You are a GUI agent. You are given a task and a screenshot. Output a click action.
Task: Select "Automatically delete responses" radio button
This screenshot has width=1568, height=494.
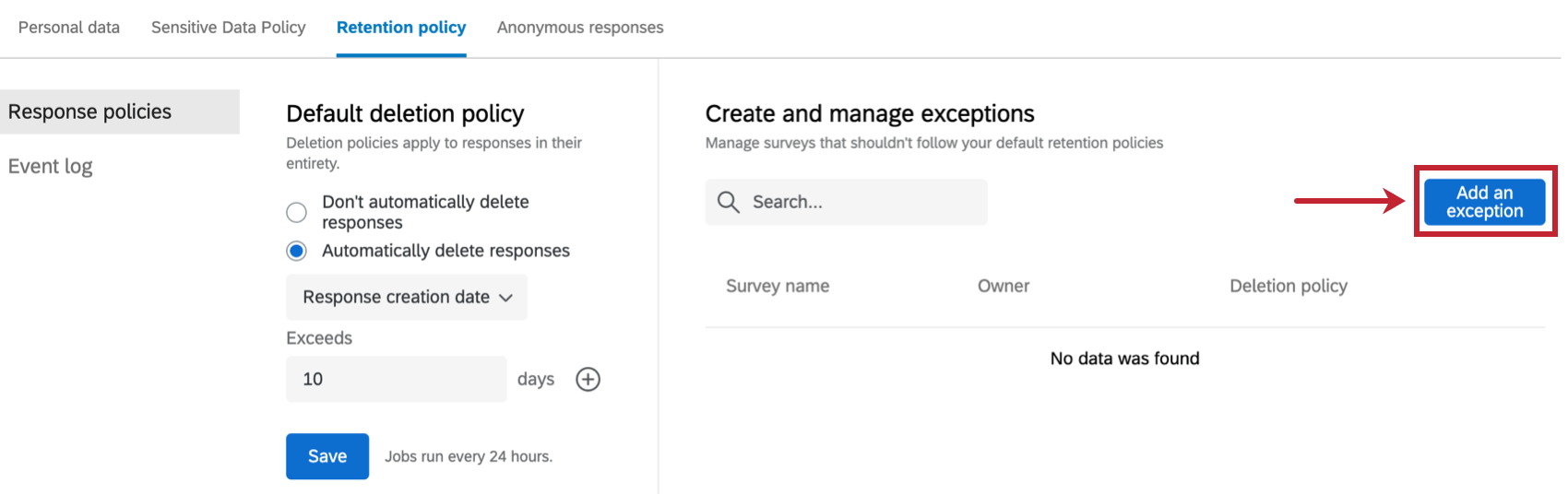coord(296,251)
